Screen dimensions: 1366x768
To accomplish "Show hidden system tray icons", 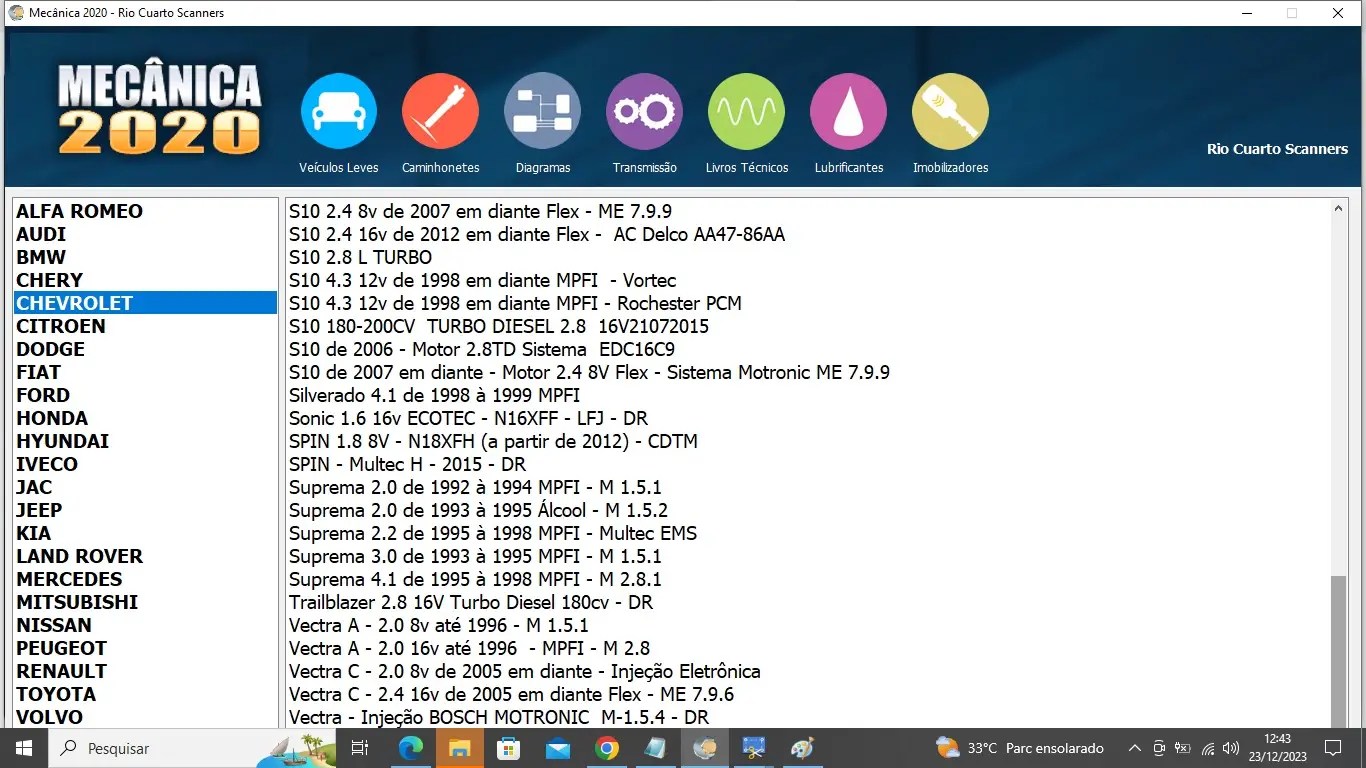I will [x=1134, y=748].
